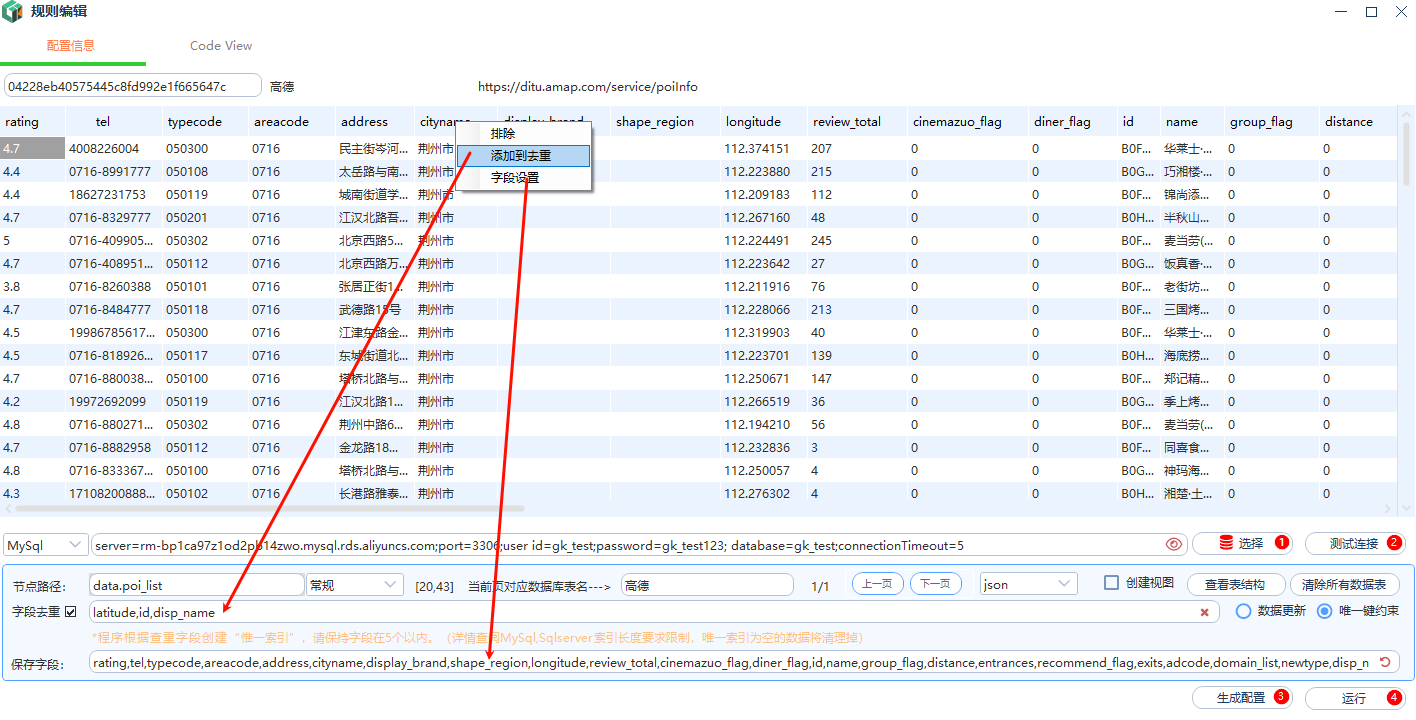Click the reset icon in save fields box
This screenshot has width=1416, height=720.
[1385, 662]
